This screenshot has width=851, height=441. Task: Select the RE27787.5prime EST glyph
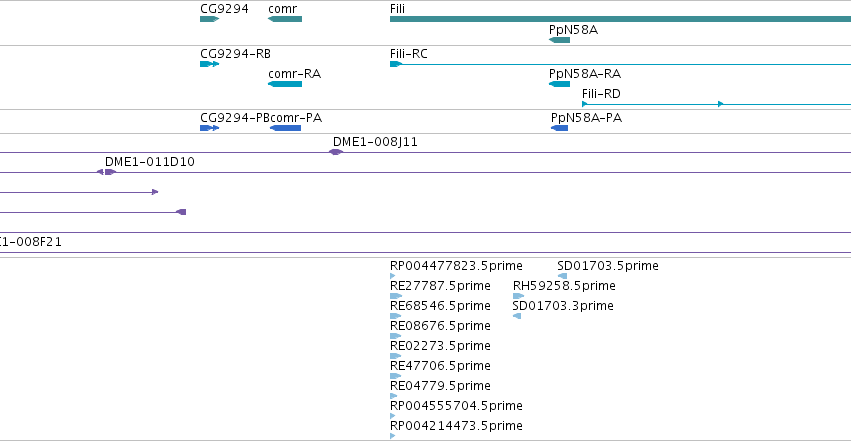coord(396,296)
